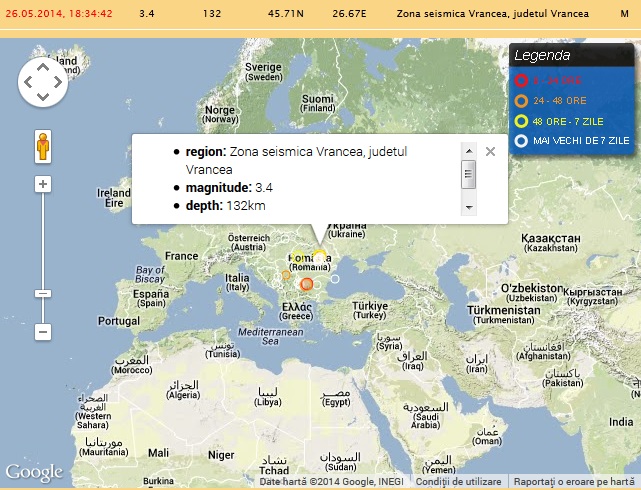Zoom out with the minus button
The height and width of the screenshot is (490, 641).
(x=43, y=331)
